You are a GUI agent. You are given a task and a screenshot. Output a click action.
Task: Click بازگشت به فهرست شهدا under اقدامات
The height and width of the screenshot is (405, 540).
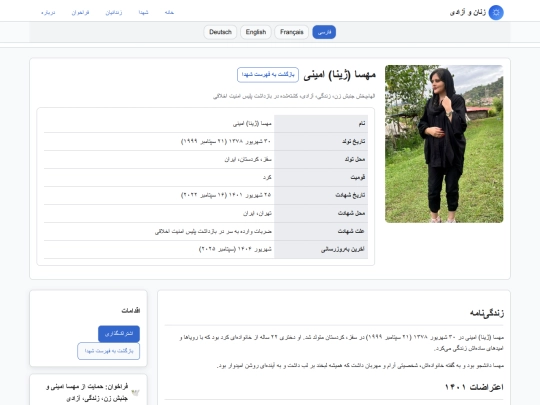tap(108, 351)
